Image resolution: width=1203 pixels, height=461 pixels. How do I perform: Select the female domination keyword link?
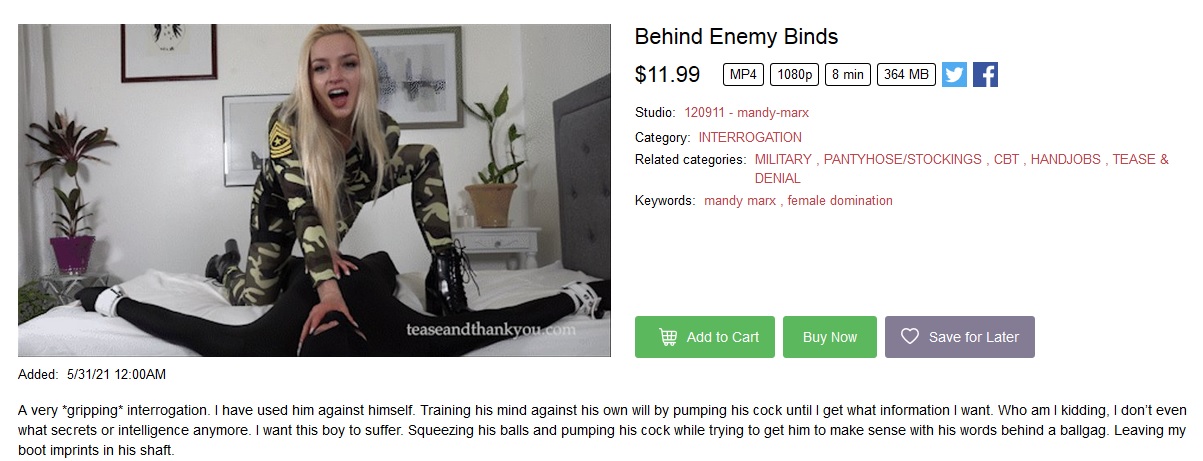tap(840, 200)
